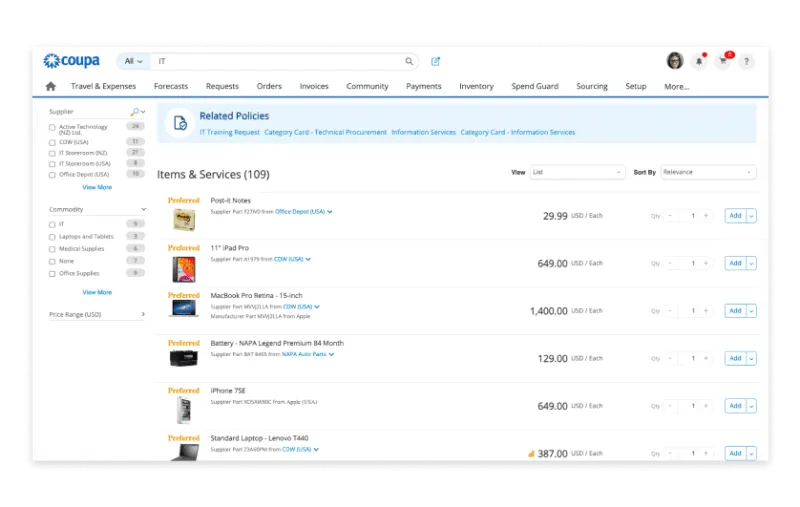Open Add options arrow for iPad Pro
This screenshot has width=800, height=507.
click(x=751, y=263)
